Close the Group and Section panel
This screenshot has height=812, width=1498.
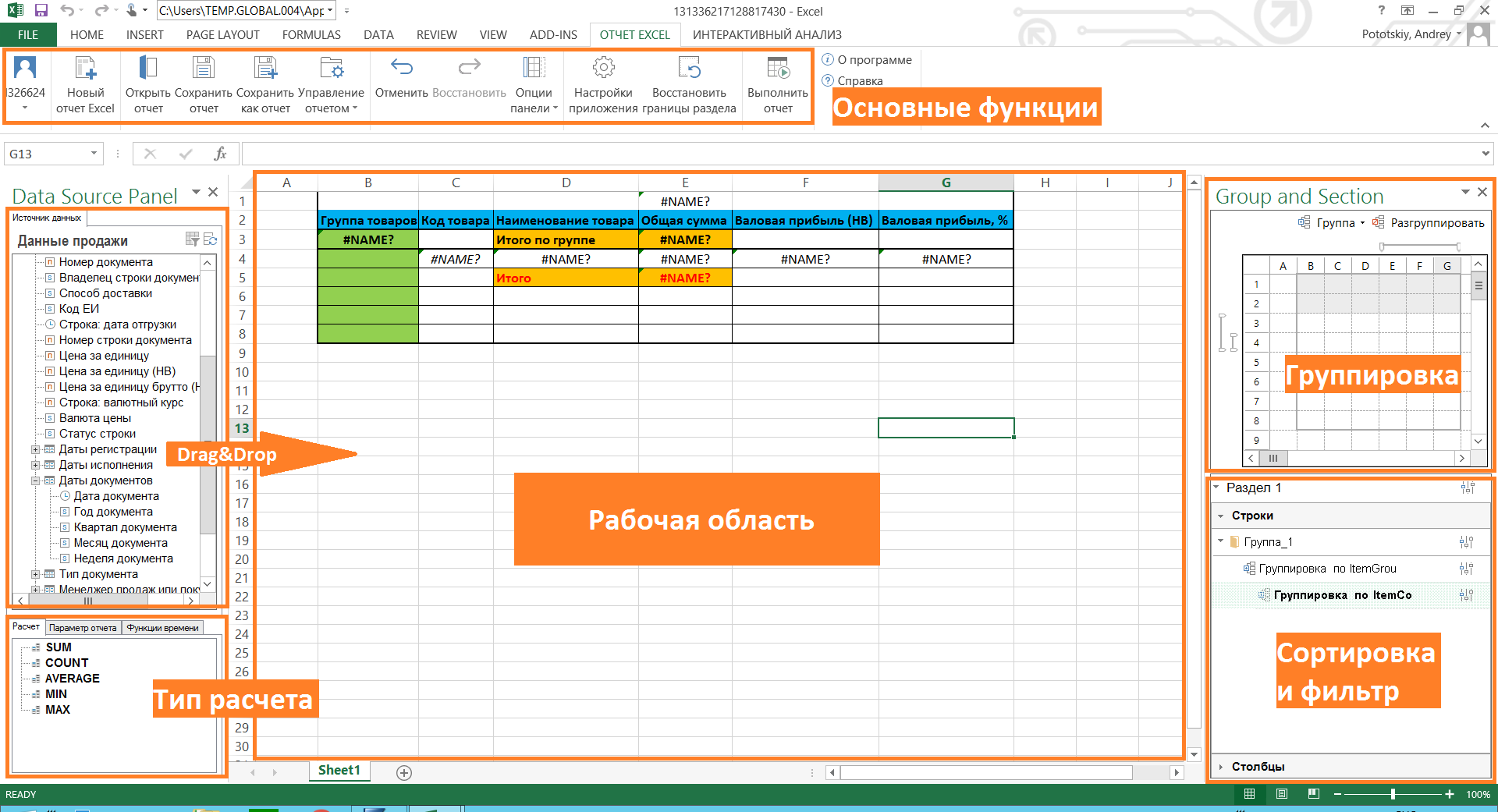coord(1482,192)
